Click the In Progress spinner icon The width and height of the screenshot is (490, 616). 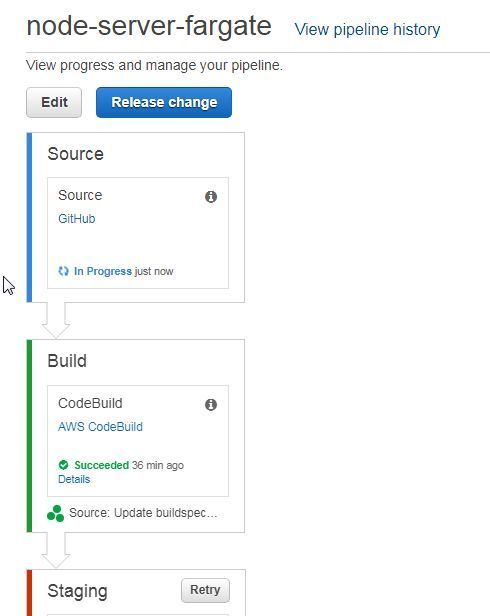coord(63,271)
